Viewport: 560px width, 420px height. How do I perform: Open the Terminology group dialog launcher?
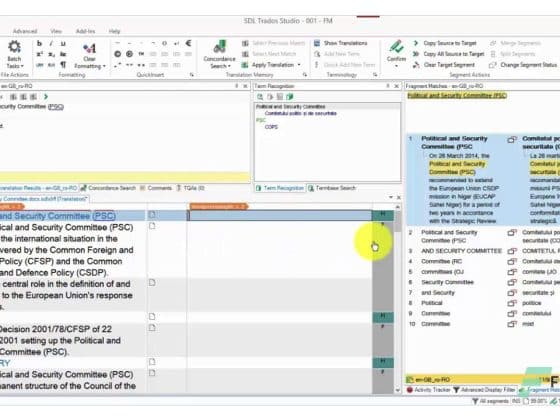tap(375, 75)
